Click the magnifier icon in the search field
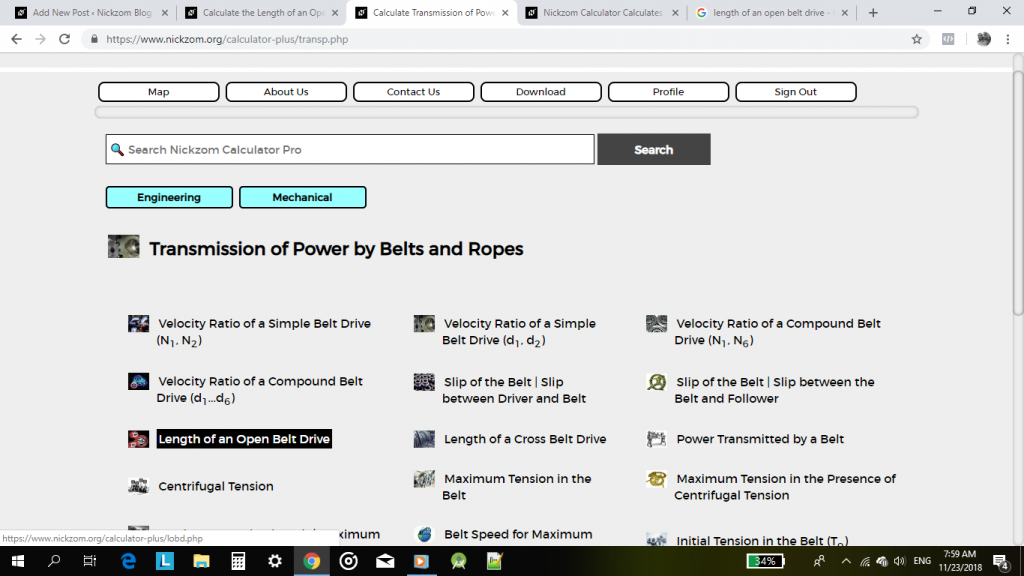Viewport: 1024px width, 576px height. [x=117, y=150]
